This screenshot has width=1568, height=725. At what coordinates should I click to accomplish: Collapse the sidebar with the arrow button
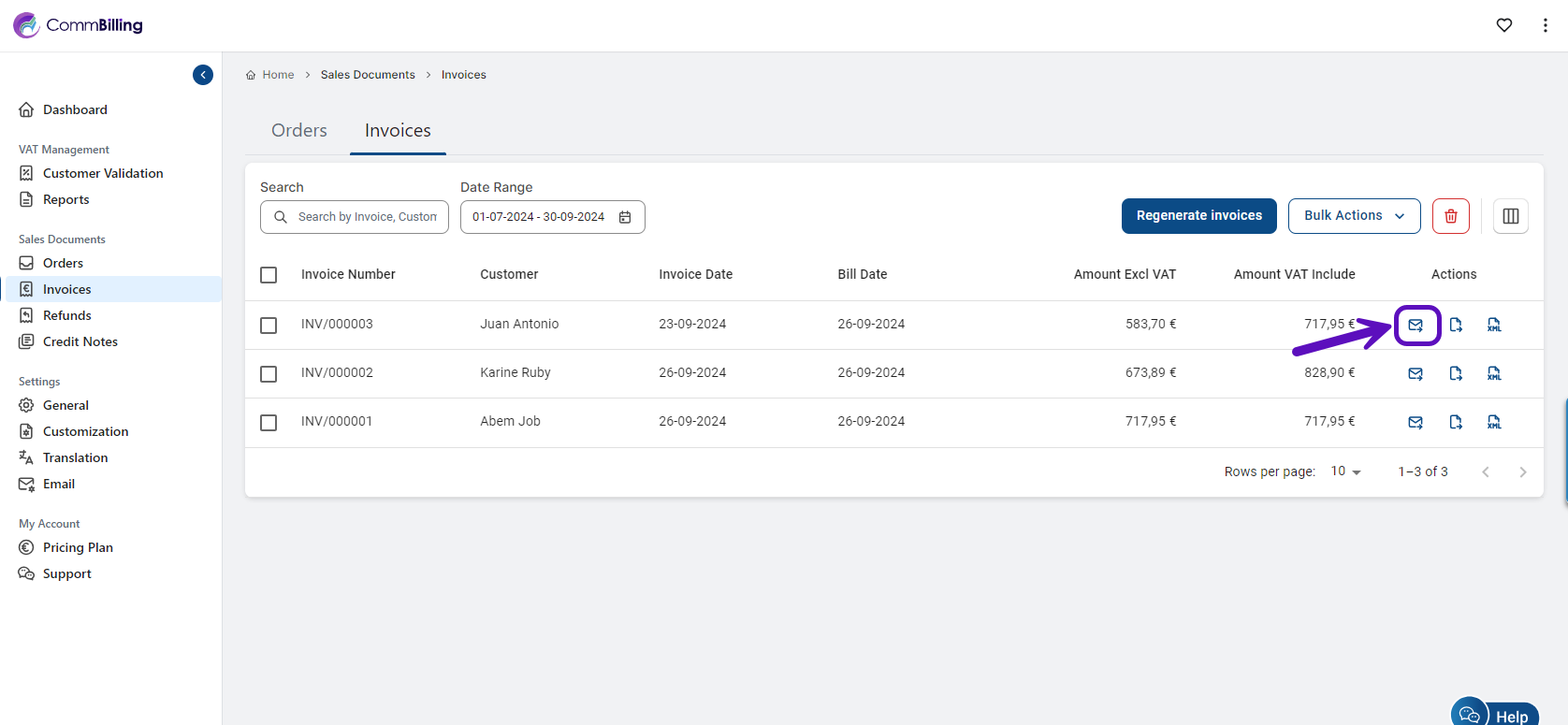pos(203,75)
